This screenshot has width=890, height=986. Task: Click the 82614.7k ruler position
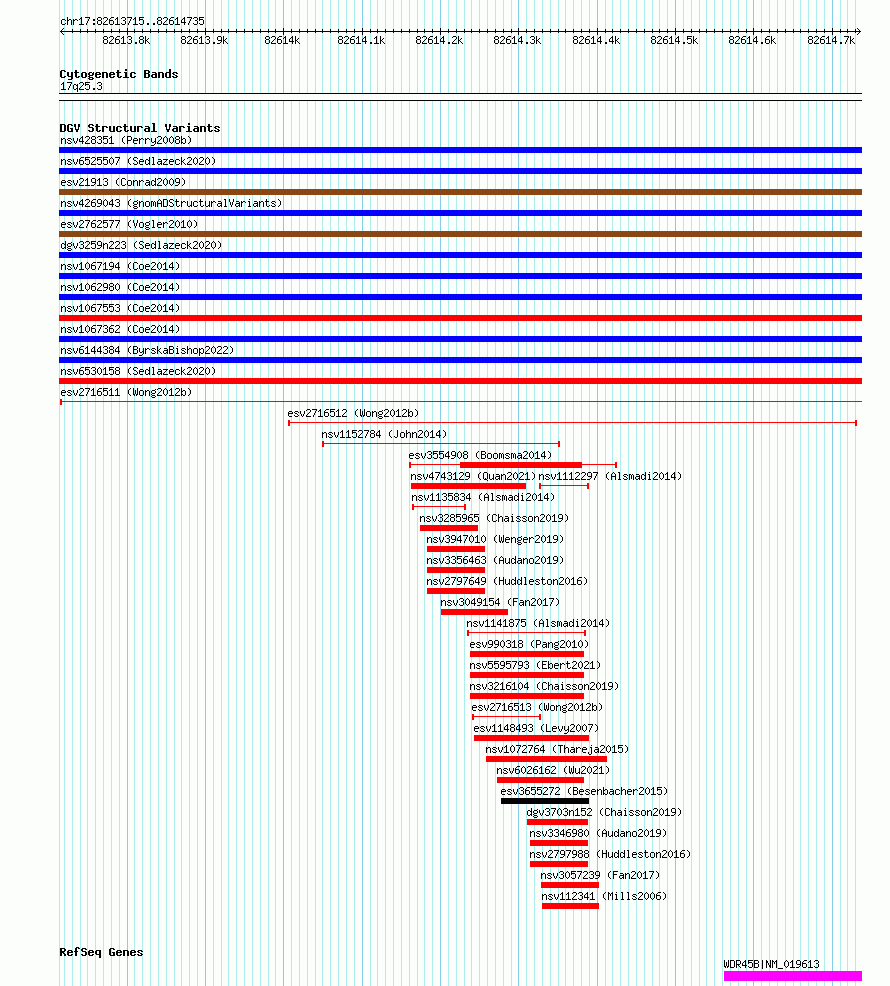coord(831,40)
